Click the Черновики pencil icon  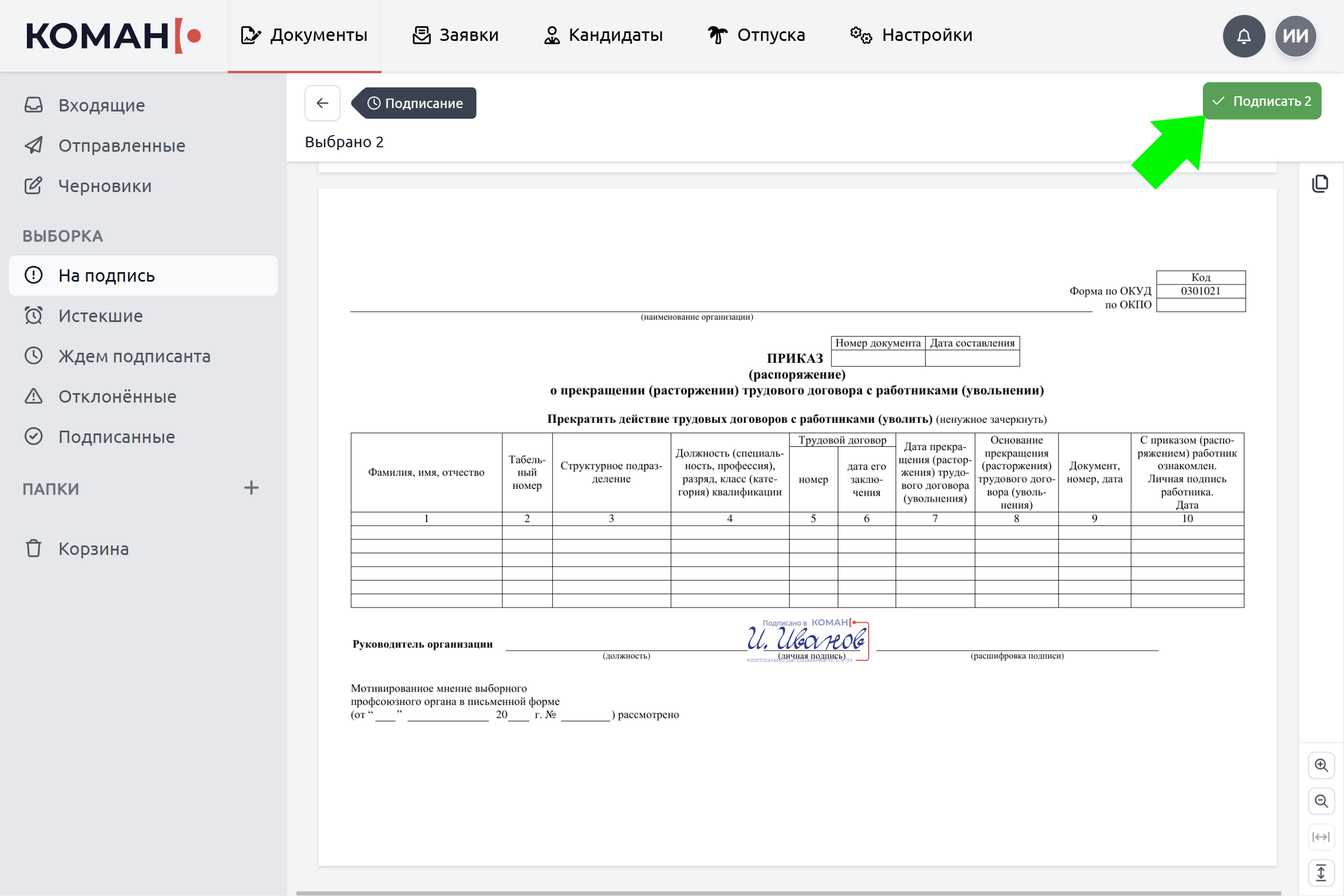[x=34, y=186]
